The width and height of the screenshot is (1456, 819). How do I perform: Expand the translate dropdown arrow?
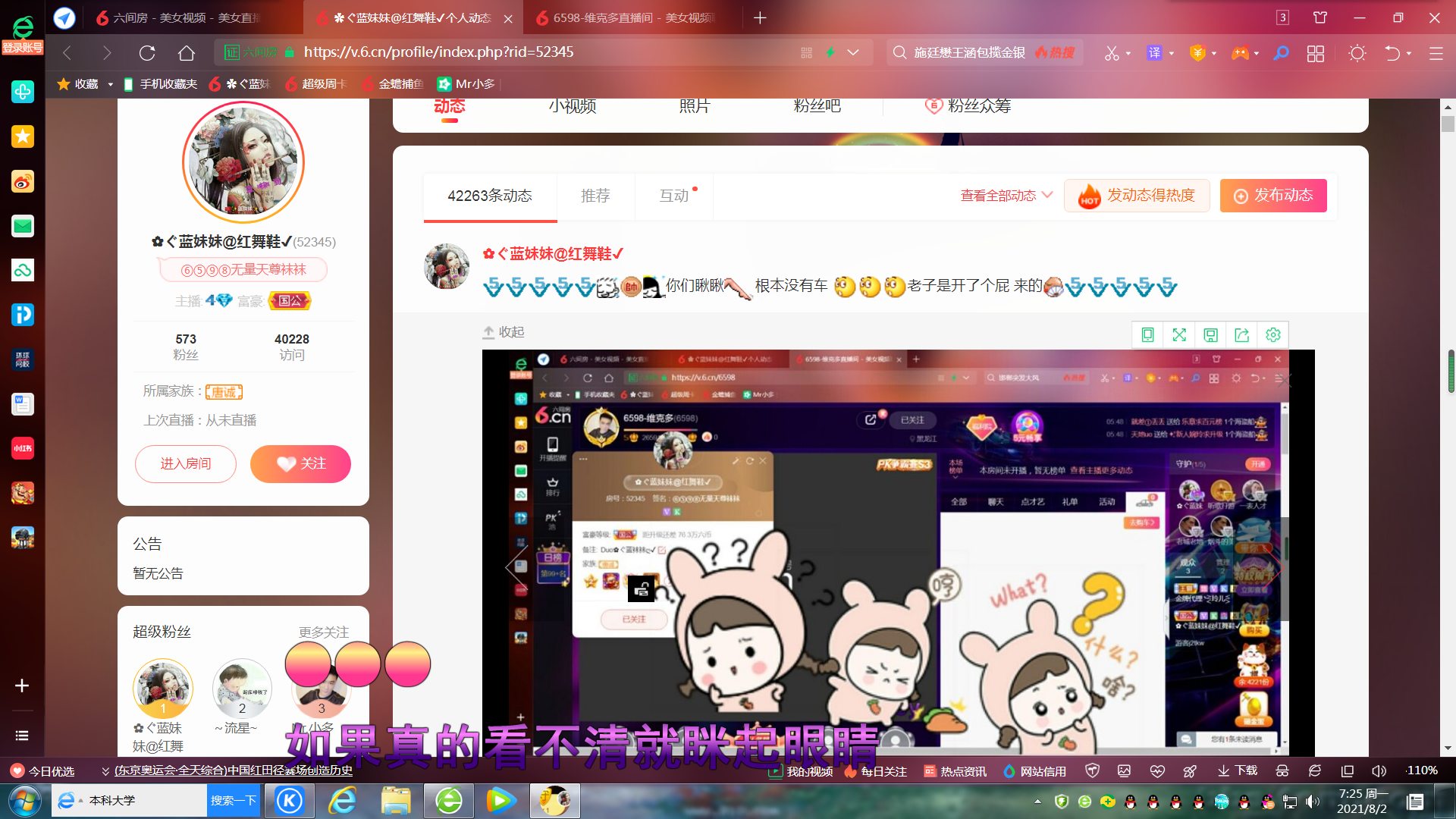[1172, 53]
